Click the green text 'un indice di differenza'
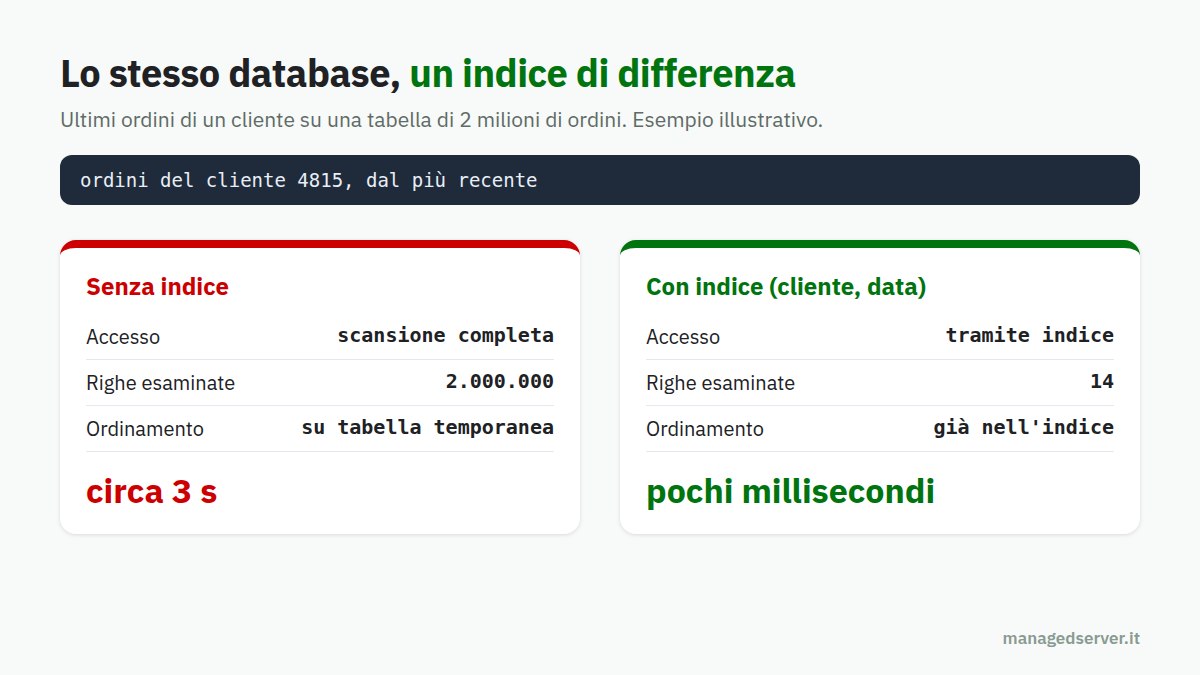Screen dimensions: 1200x675 coord(603,75)
